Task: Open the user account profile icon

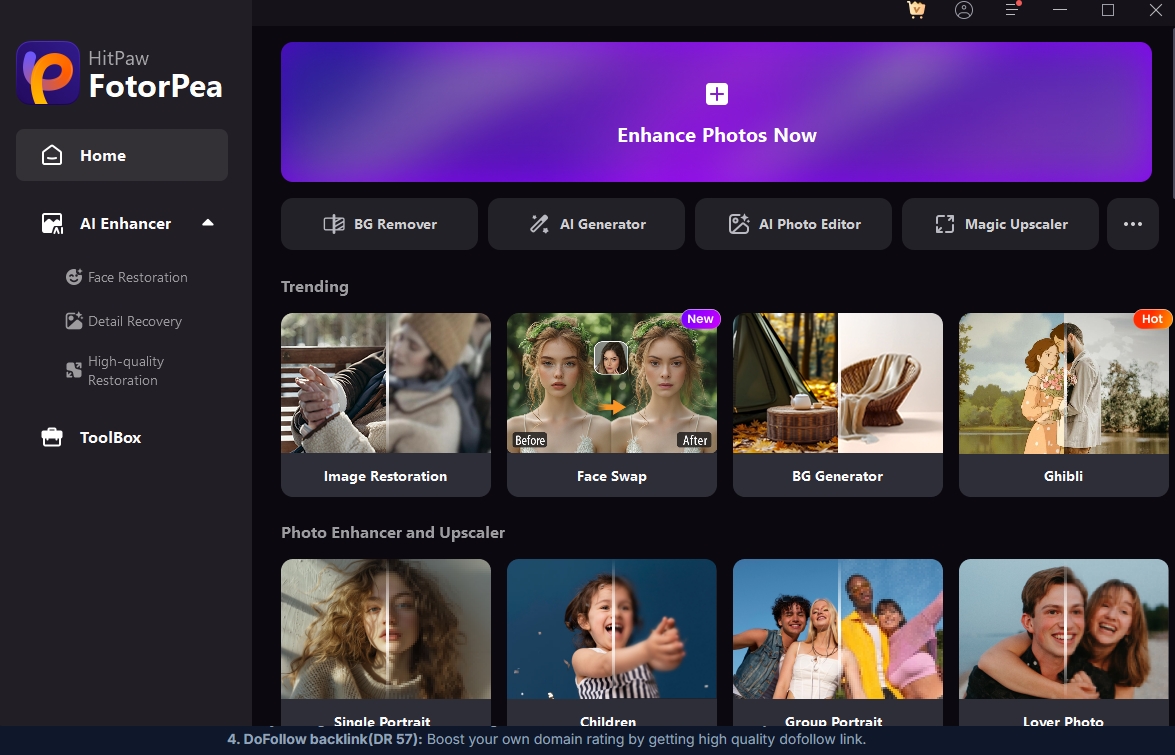Action: pos(964,10)
